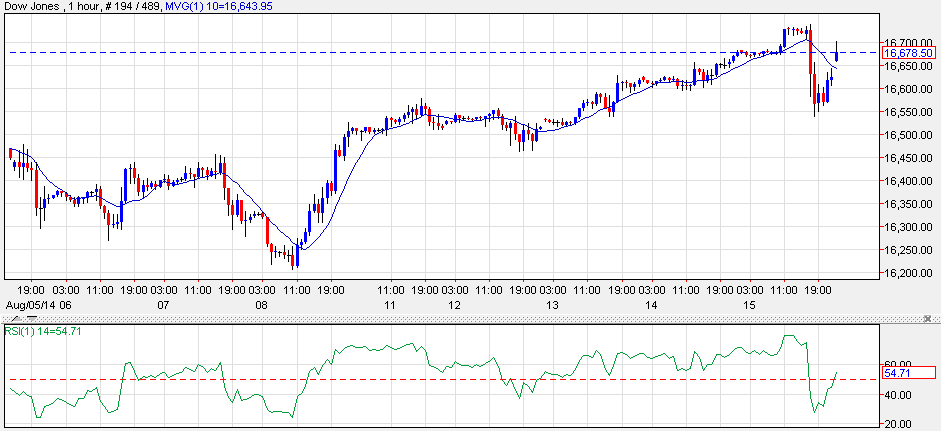Viewport: 941px width, 431px height.
Task: Click the MVG(1) moving average label
Action: [218, 6]
